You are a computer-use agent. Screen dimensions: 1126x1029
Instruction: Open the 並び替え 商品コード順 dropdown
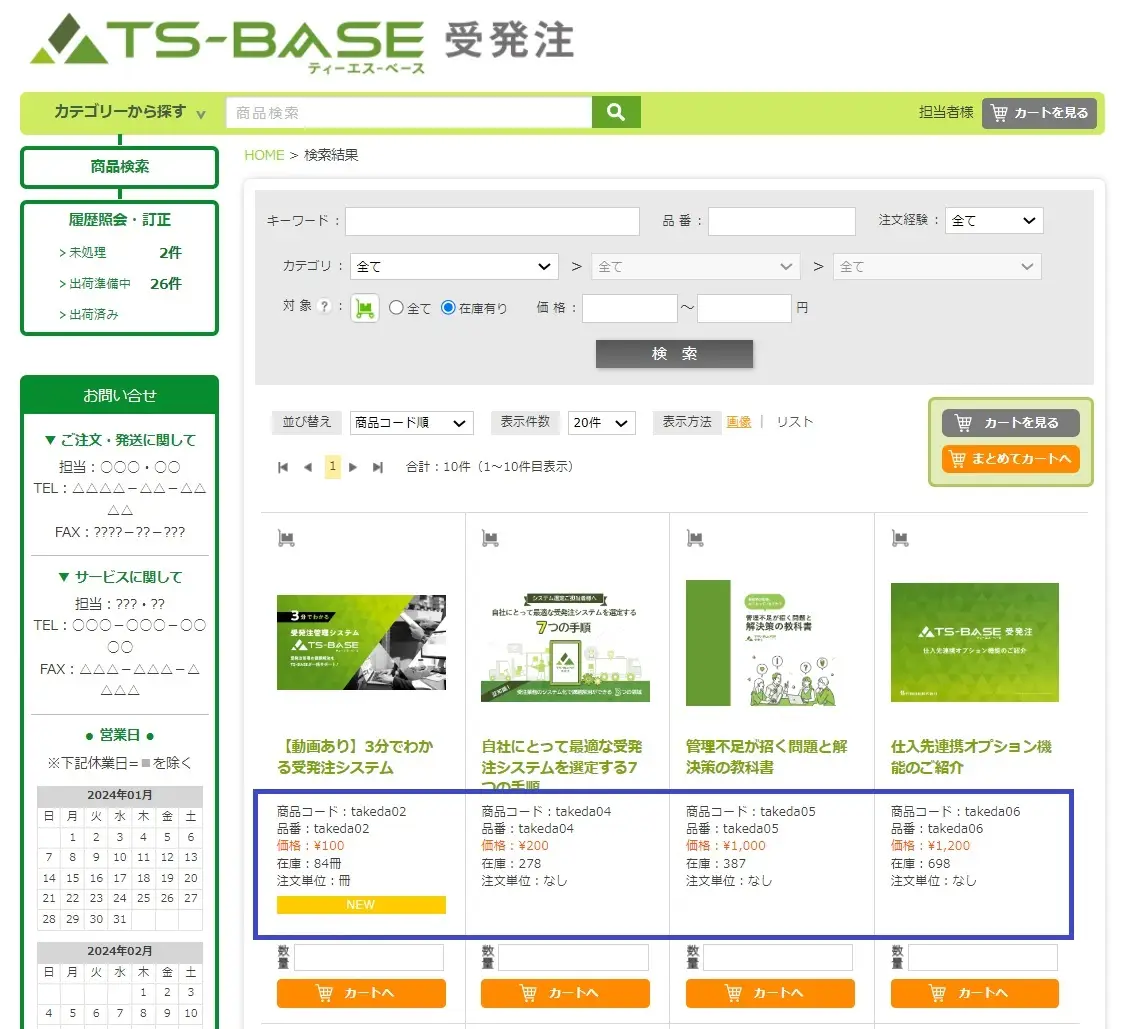click(x=411, y=423)
